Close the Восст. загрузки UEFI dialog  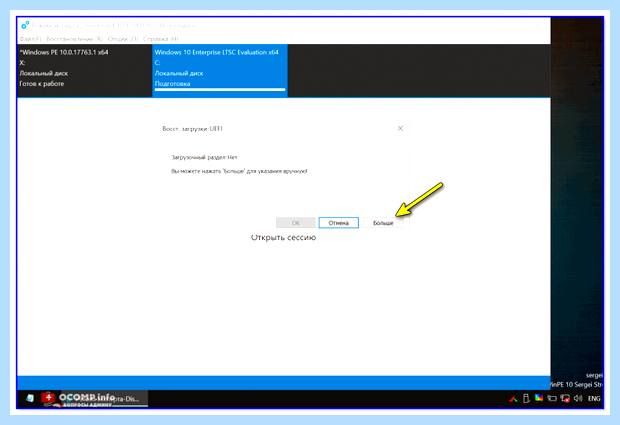click(x=400, y=128)
